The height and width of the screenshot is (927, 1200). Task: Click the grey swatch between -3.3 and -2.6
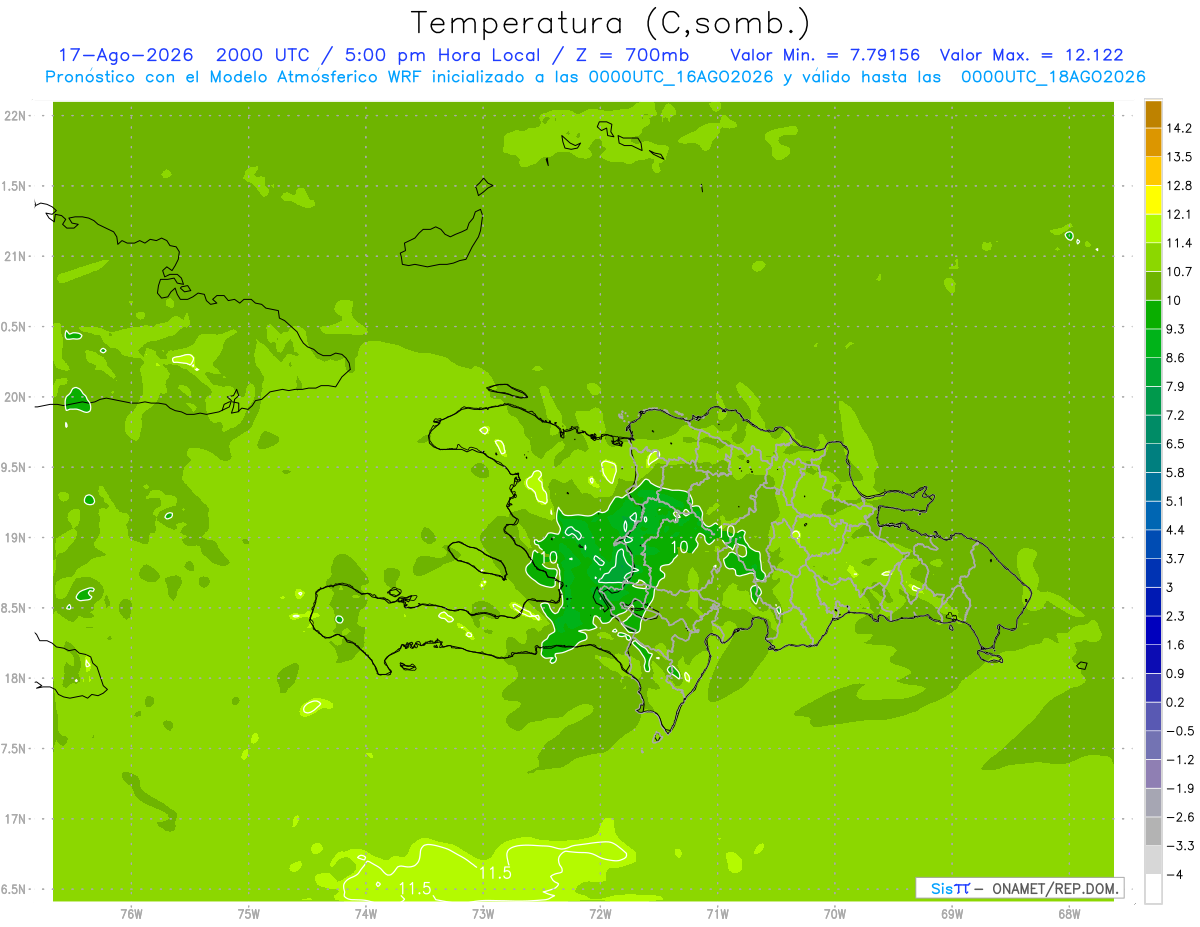pos(1153,831)
